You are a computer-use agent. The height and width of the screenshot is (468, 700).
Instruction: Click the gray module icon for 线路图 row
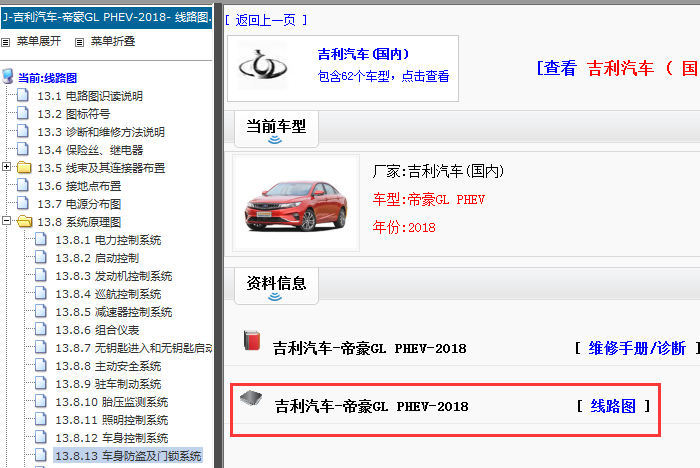click(251, 398)
